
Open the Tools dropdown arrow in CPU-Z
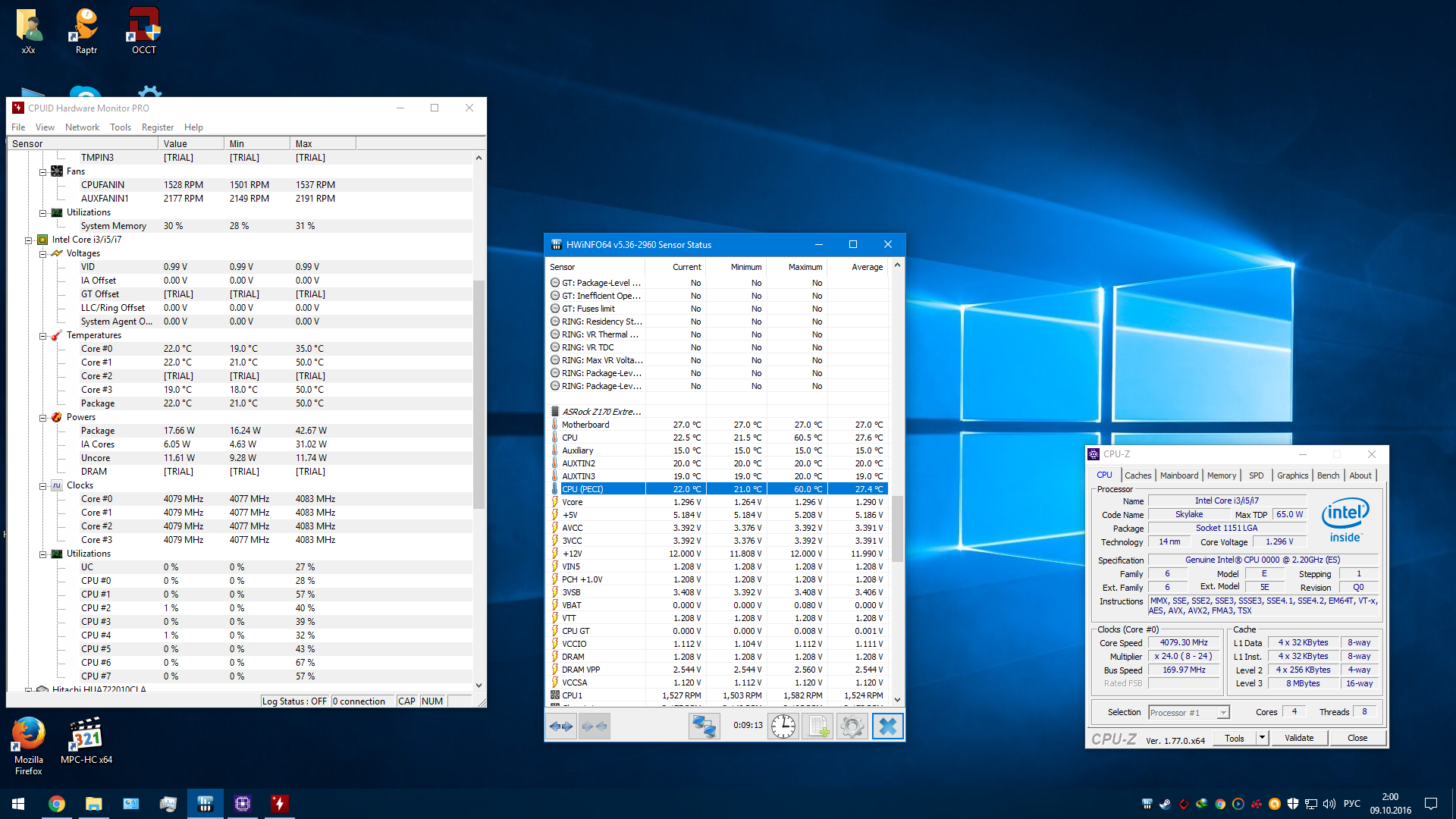1262,738
